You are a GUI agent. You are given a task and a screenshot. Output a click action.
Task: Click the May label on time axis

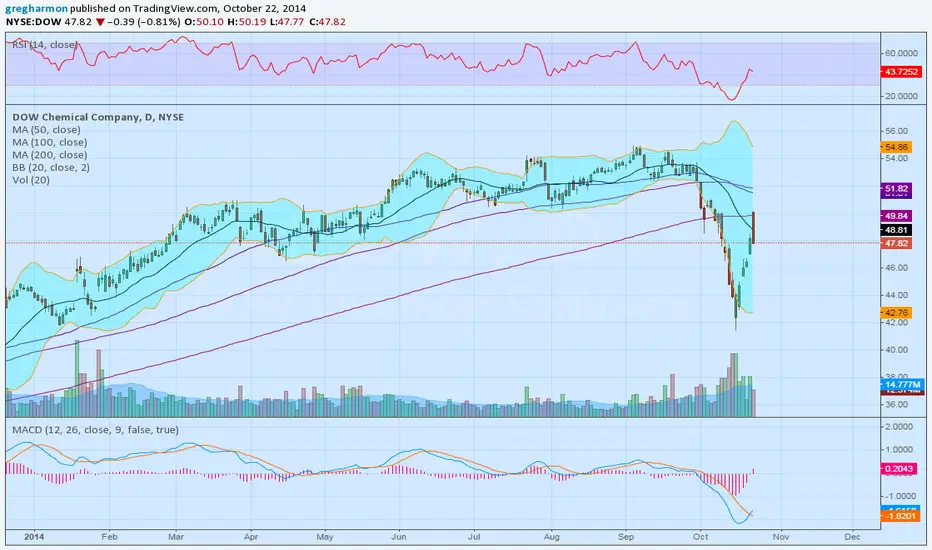tap(325, 536)
